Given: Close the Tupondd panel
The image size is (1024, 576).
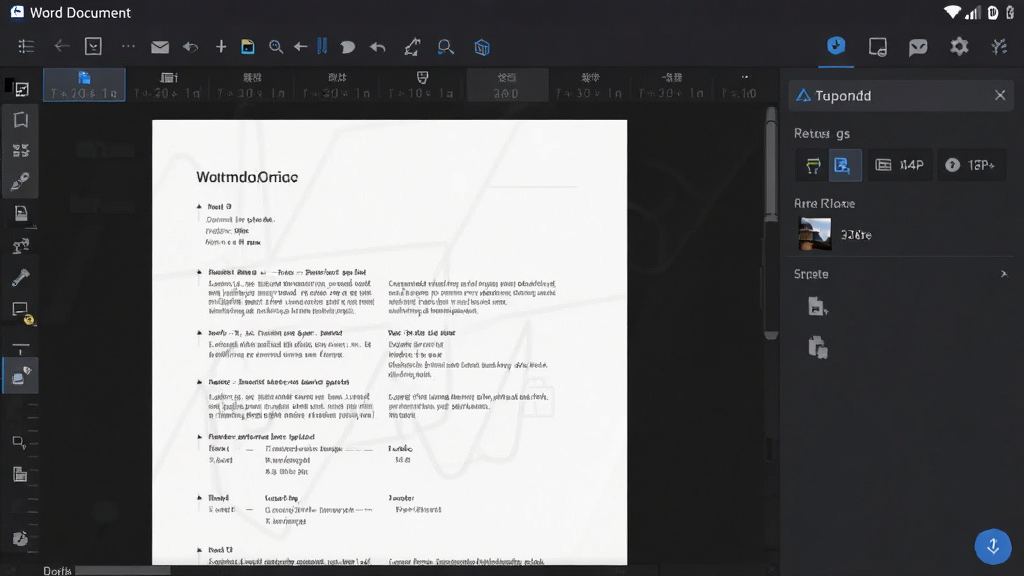Looking at the screenshot, I should click(1000, 95).
